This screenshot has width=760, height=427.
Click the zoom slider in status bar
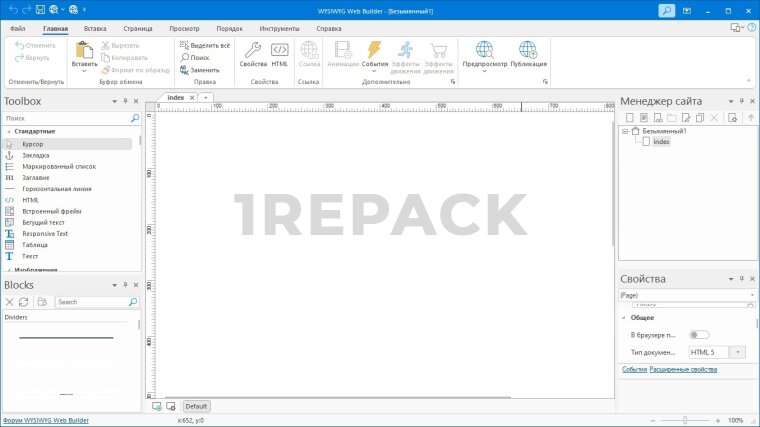pos(685,420)
